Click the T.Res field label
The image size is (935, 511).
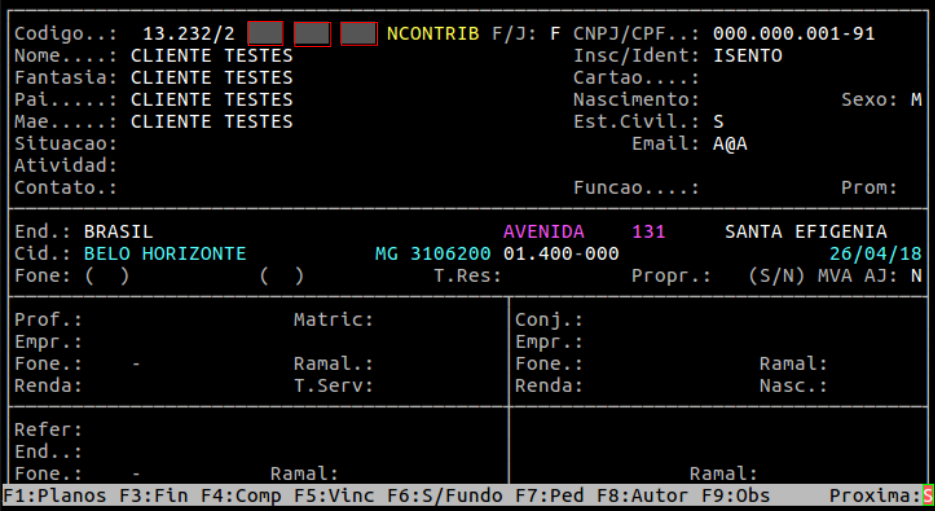468,276
